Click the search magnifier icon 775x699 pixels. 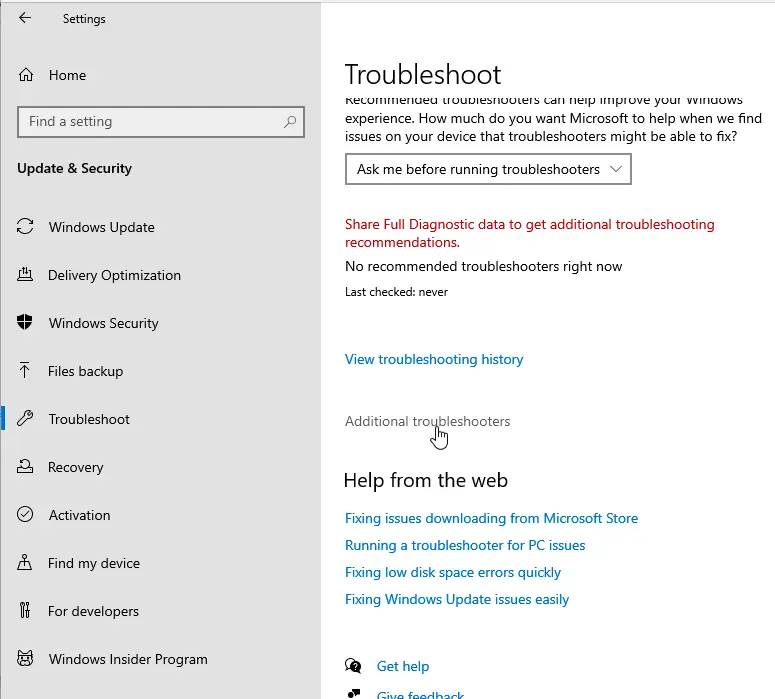coord(290,122)
